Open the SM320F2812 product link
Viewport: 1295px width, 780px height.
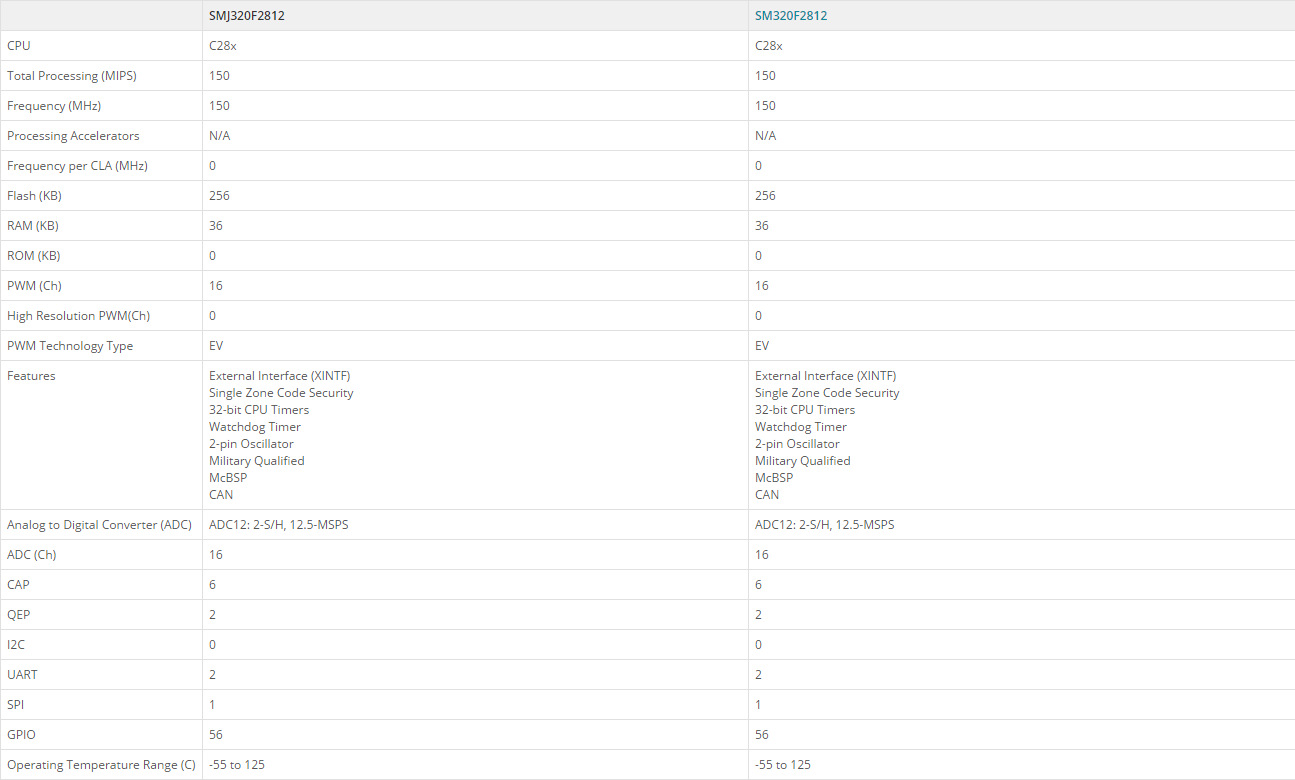point(791,16)
